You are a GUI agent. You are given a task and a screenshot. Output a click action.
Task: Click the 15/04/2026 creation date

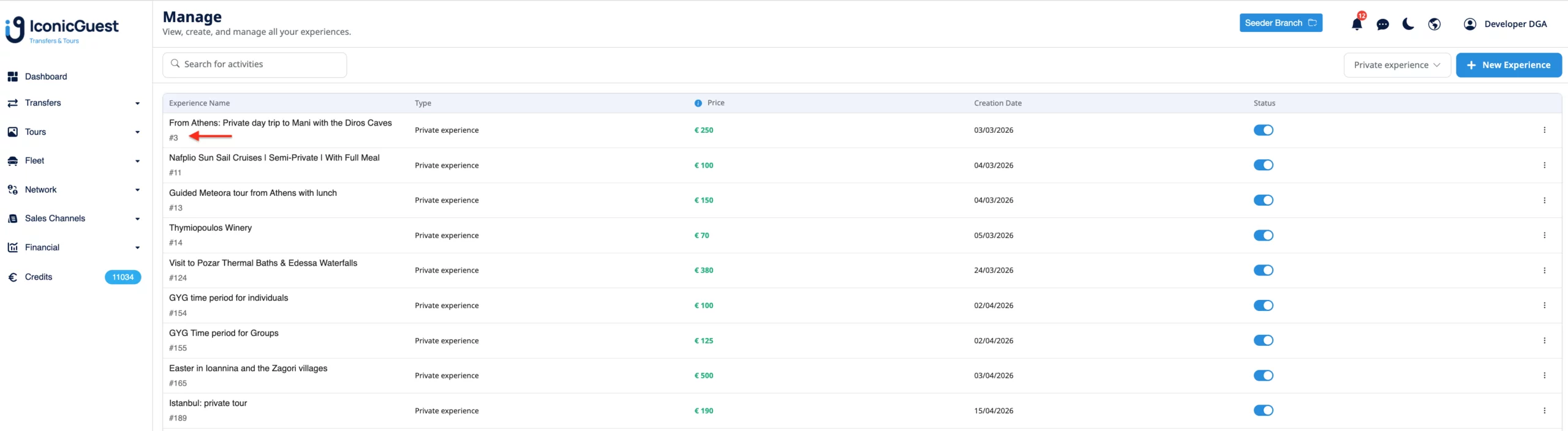993,411
